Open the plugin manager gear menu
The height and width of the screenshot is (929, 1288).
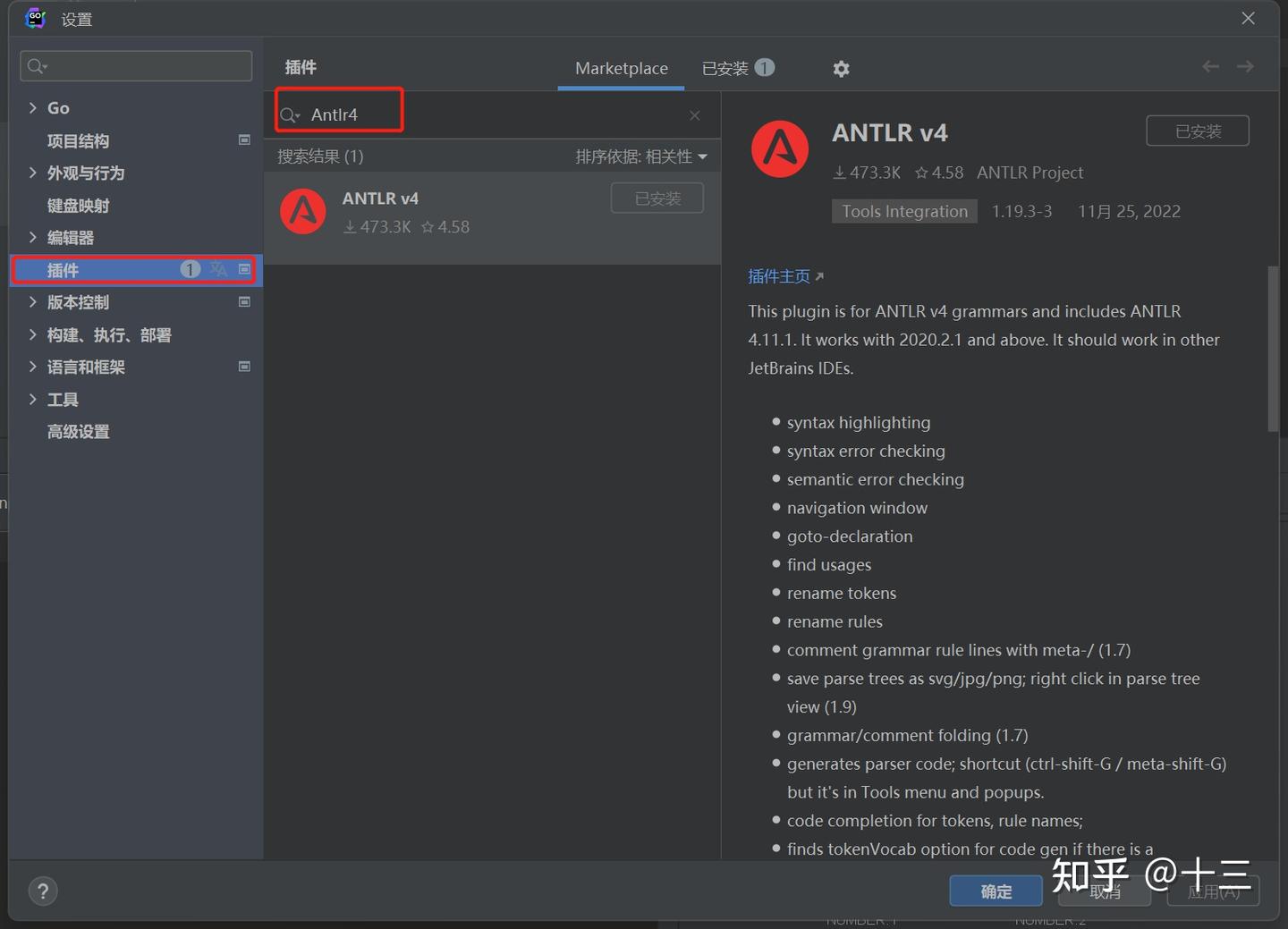pos(841,68)
